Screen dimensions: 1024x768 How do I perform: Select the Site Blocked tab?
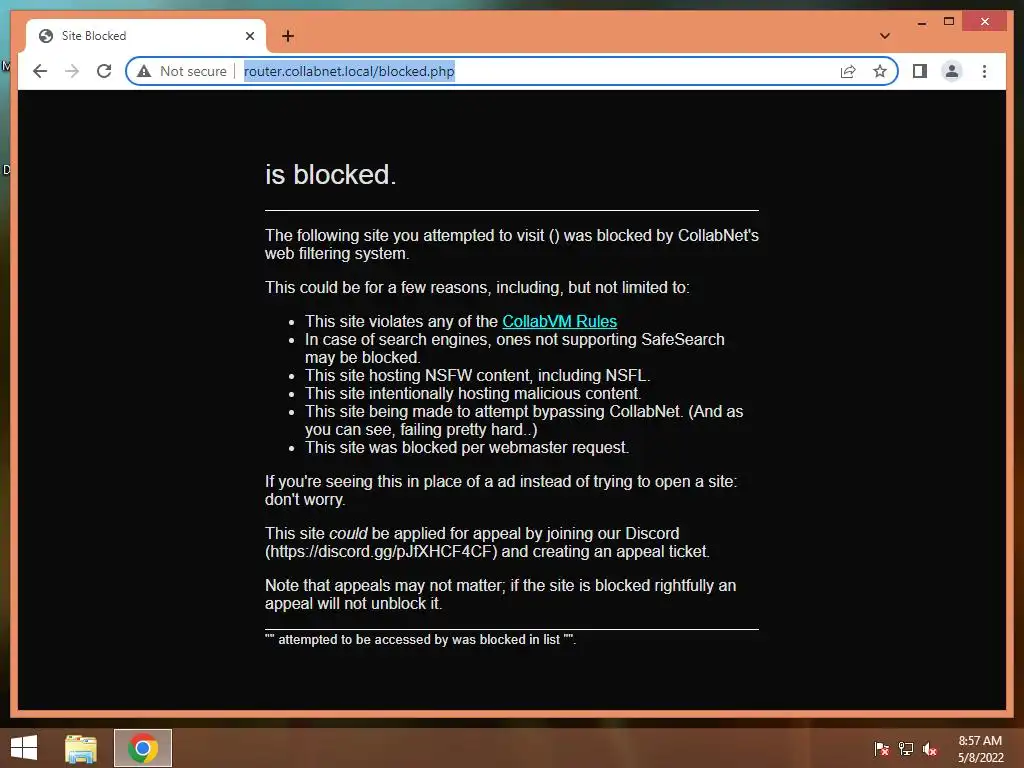click(146, 36)
